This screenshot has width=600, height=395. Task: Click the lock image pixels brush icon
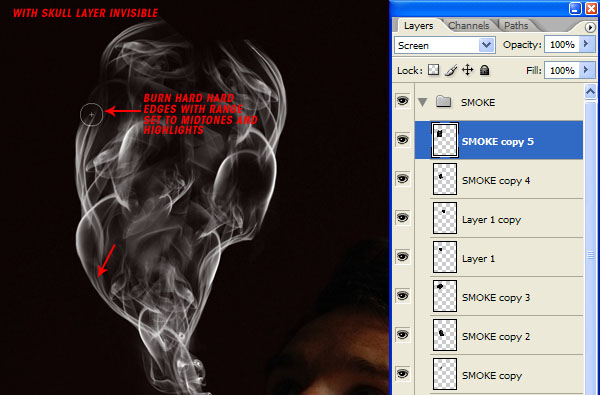pyautogui.click(x=451, y=70)
